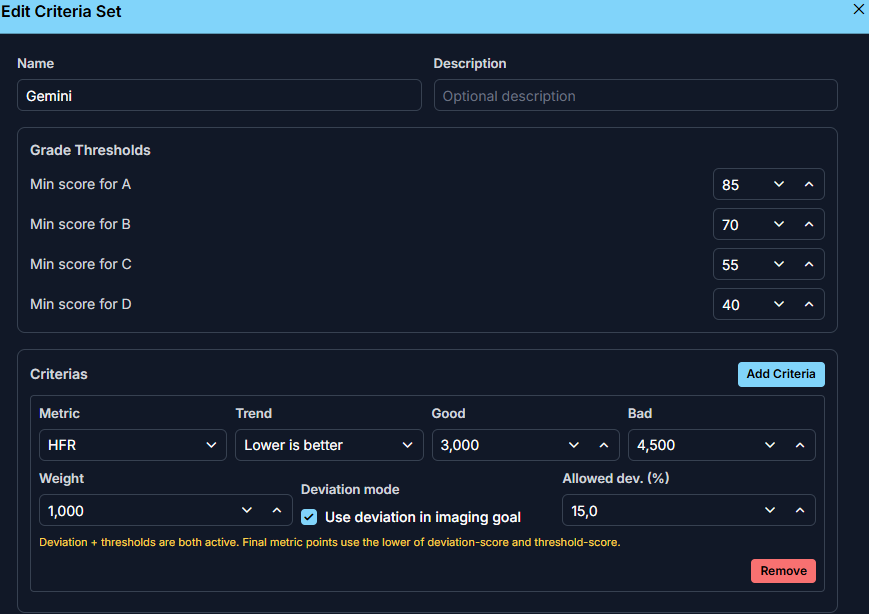This screenshot has height=614, width=869.
Task: Lower the Bad threshold with down arrow
Action: 770,445
